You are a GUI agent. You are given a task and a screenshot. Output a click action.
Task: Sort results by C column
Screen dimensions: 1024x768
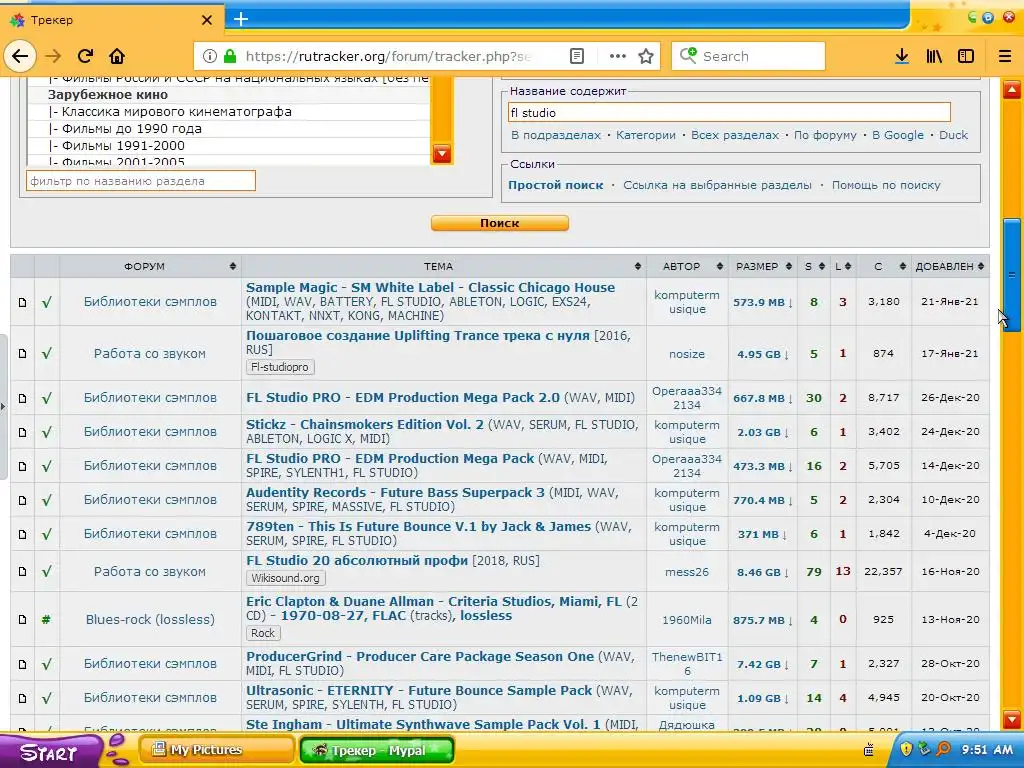(x=884, y=266)
